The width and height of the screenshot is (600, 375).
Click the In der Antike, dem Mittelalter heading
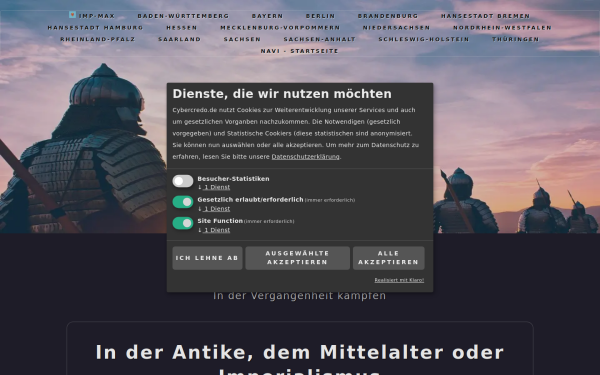click(x=300, y=359)
